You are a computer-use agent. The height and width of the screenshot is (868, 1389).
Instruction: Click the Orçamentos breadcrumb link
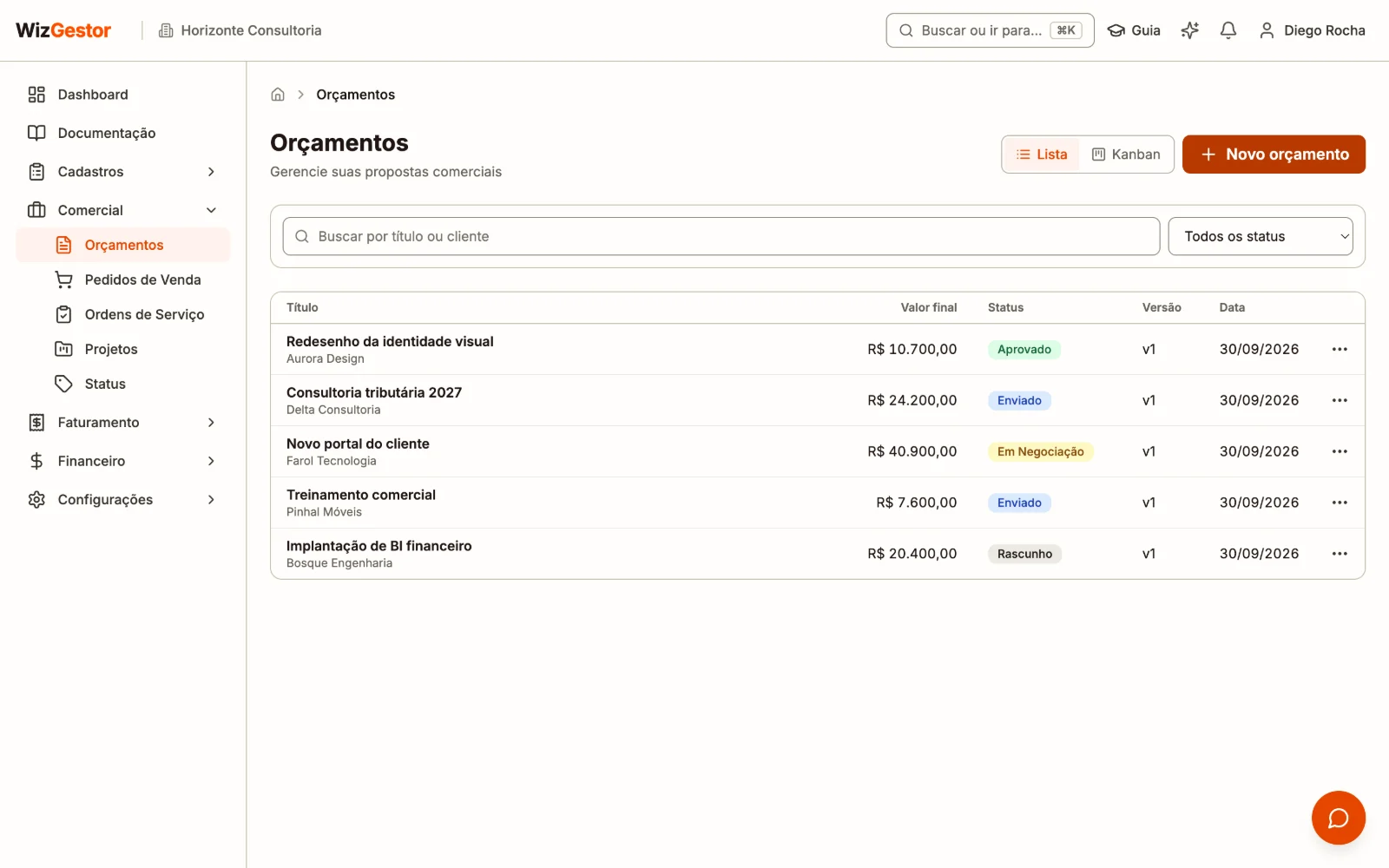pos(355,95)
